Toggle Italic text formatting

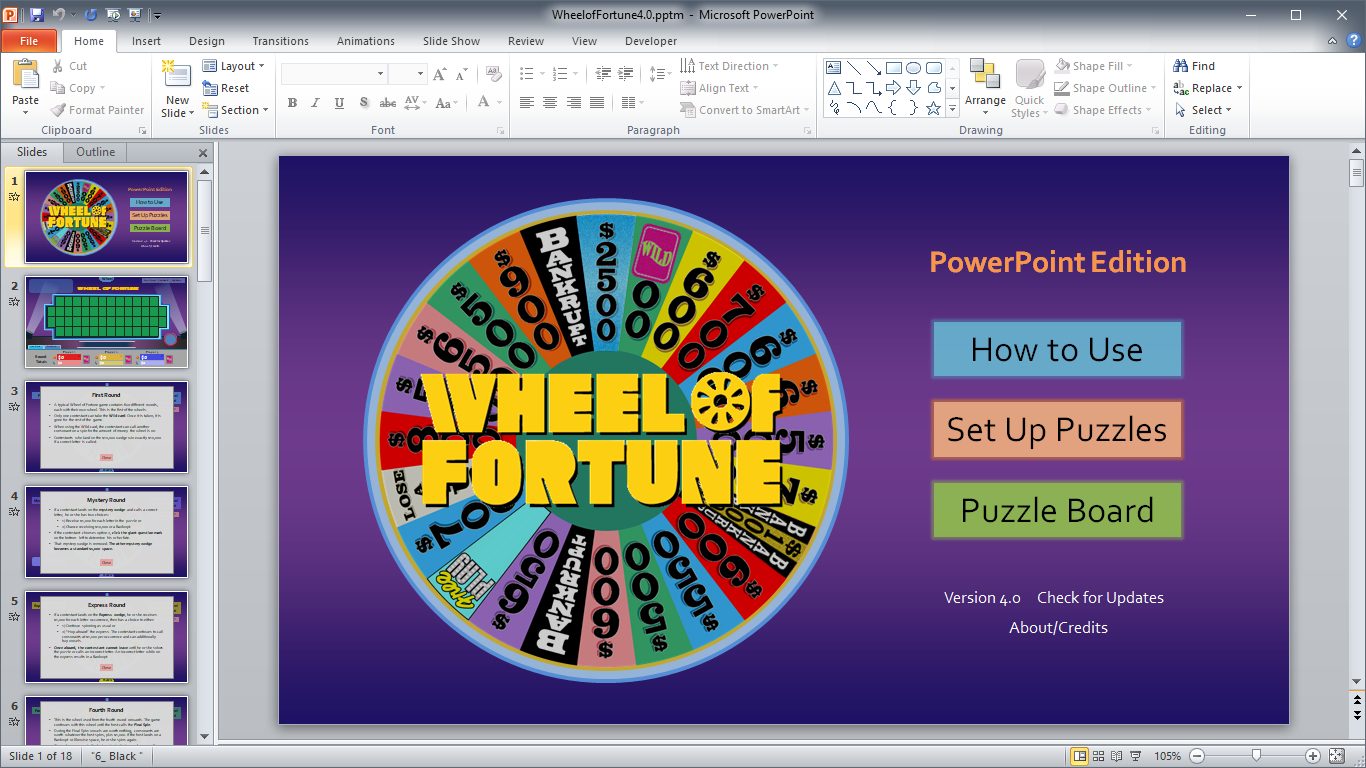pos(315,103)
